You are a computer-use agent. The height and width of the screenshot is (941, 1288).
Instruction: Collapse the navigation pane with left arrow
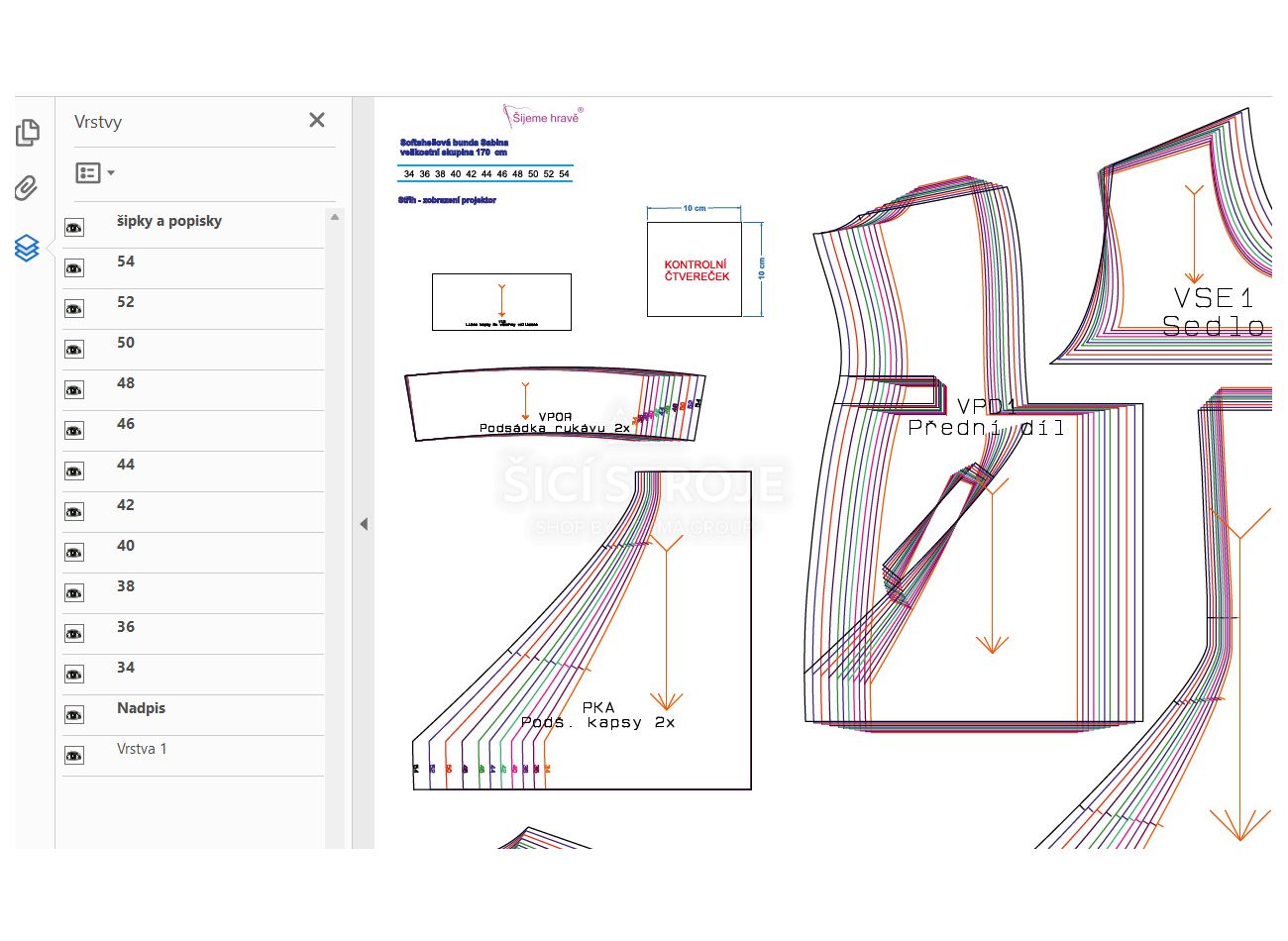(364, 524)
